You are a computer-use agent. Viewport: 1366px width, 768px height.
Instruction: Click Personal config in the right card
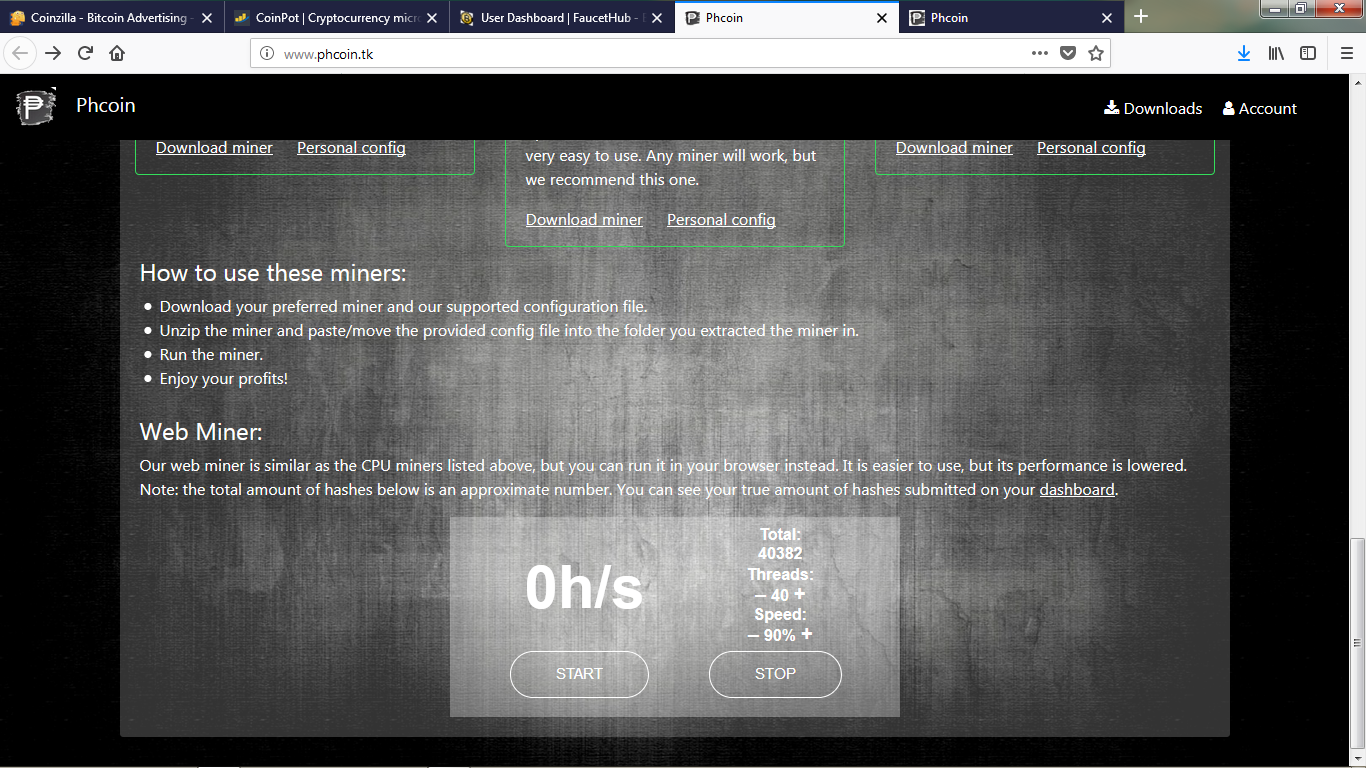tap(1091, 148)
